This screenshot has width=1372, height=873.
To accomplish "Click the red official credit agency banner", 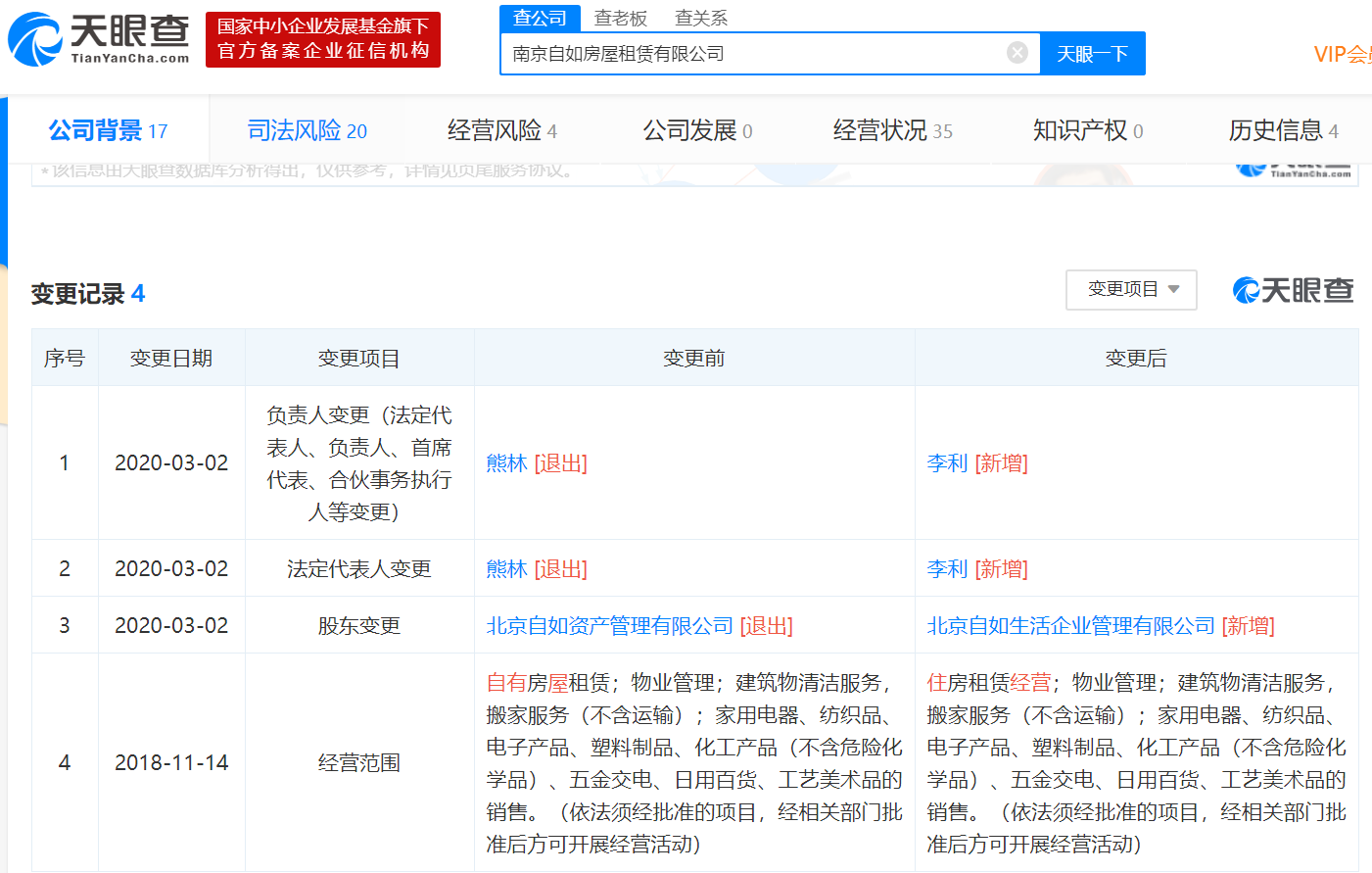I will (323, 39).
